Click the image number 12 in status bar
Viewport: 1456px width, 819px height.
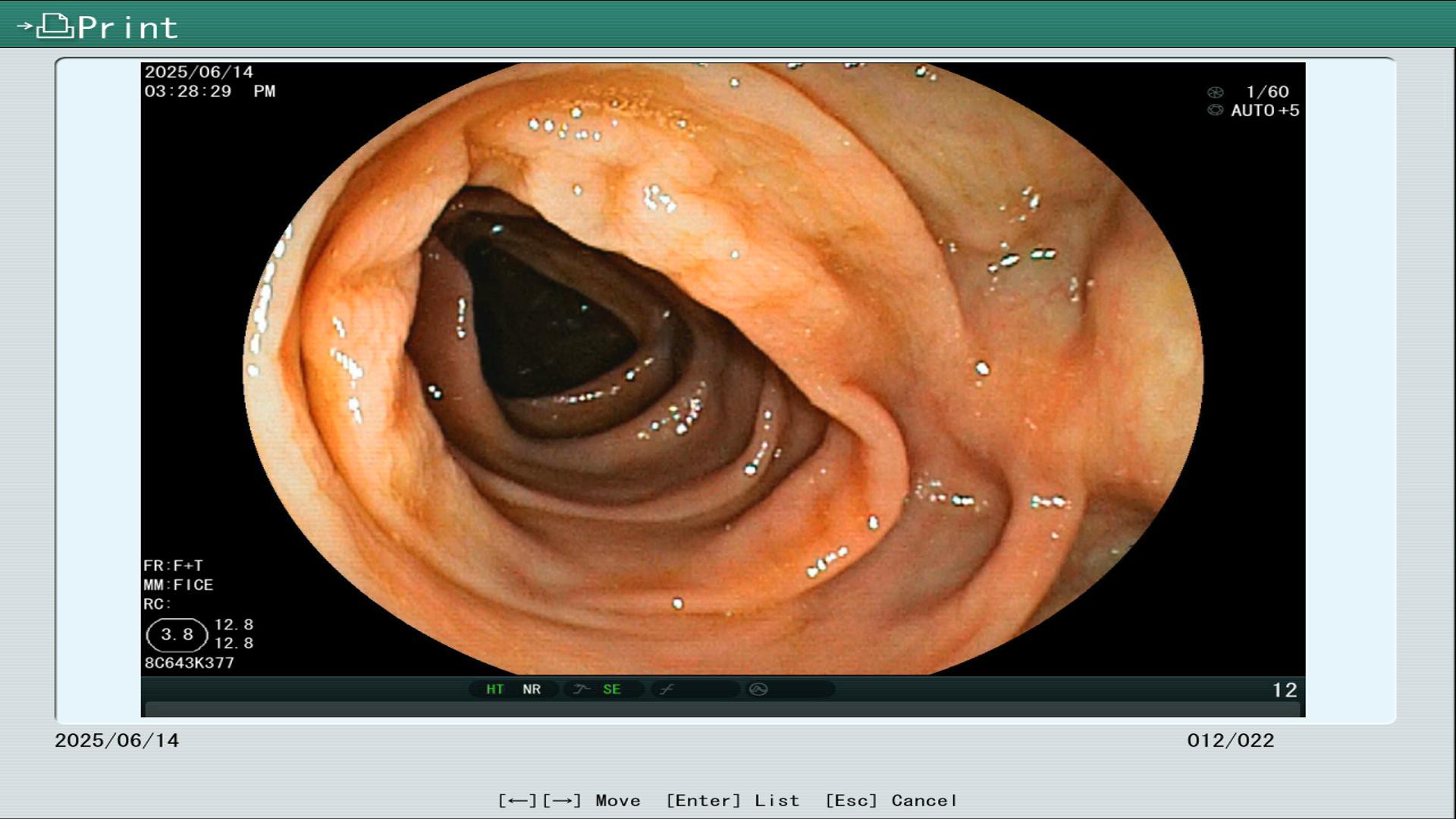(x=1285, y=690)
